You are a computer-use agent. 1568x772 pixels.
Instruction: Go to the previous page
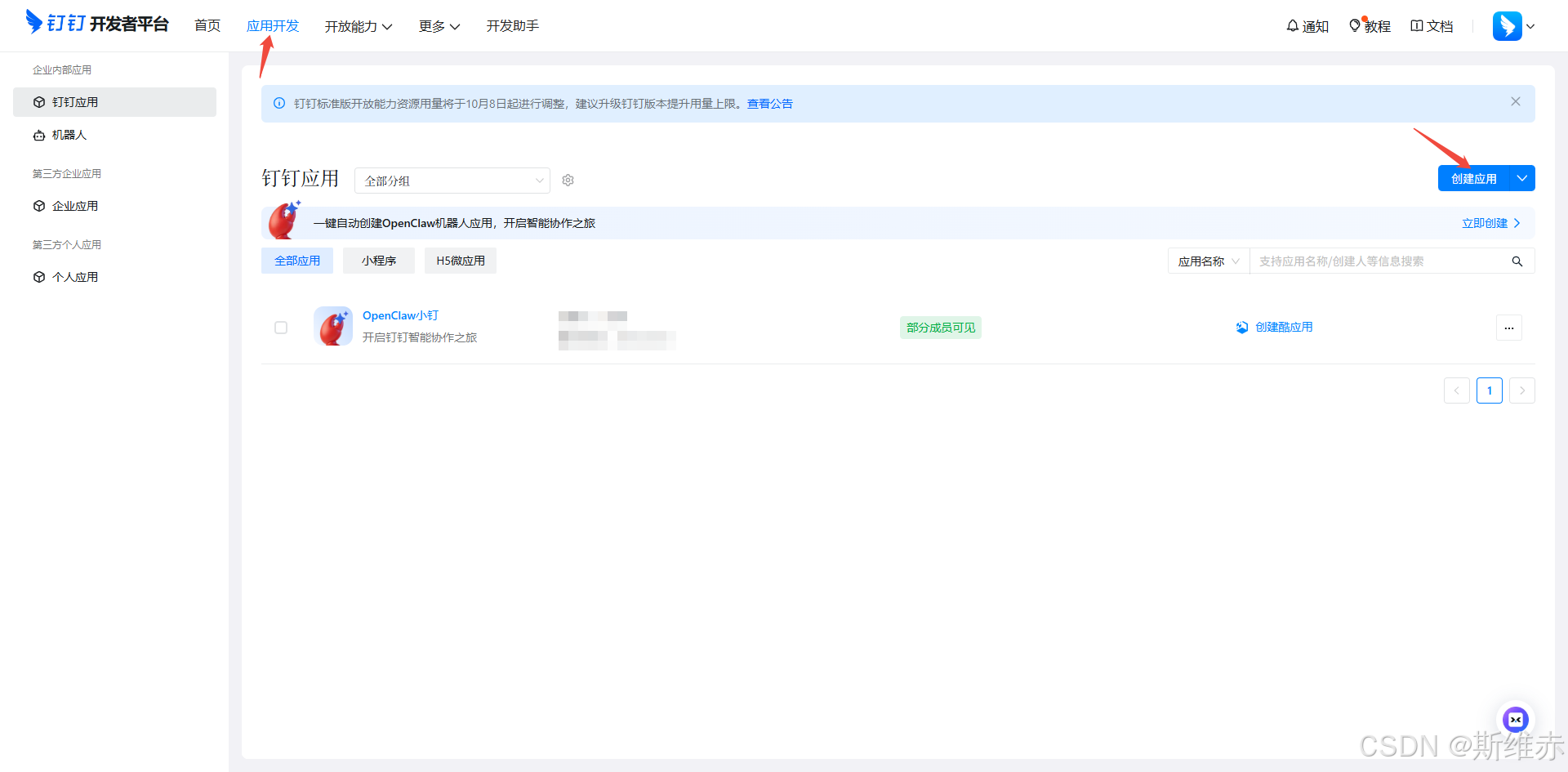(x=1457, y=390)
